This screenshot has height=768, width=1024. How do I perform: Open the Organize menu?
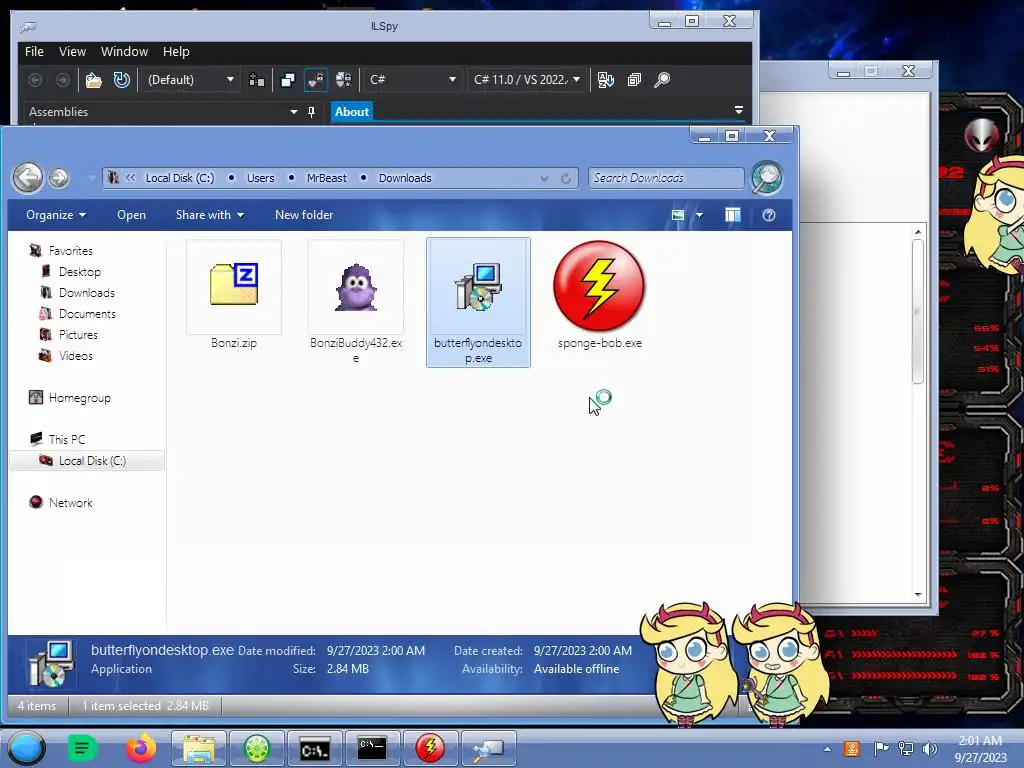tap(56, 215)
